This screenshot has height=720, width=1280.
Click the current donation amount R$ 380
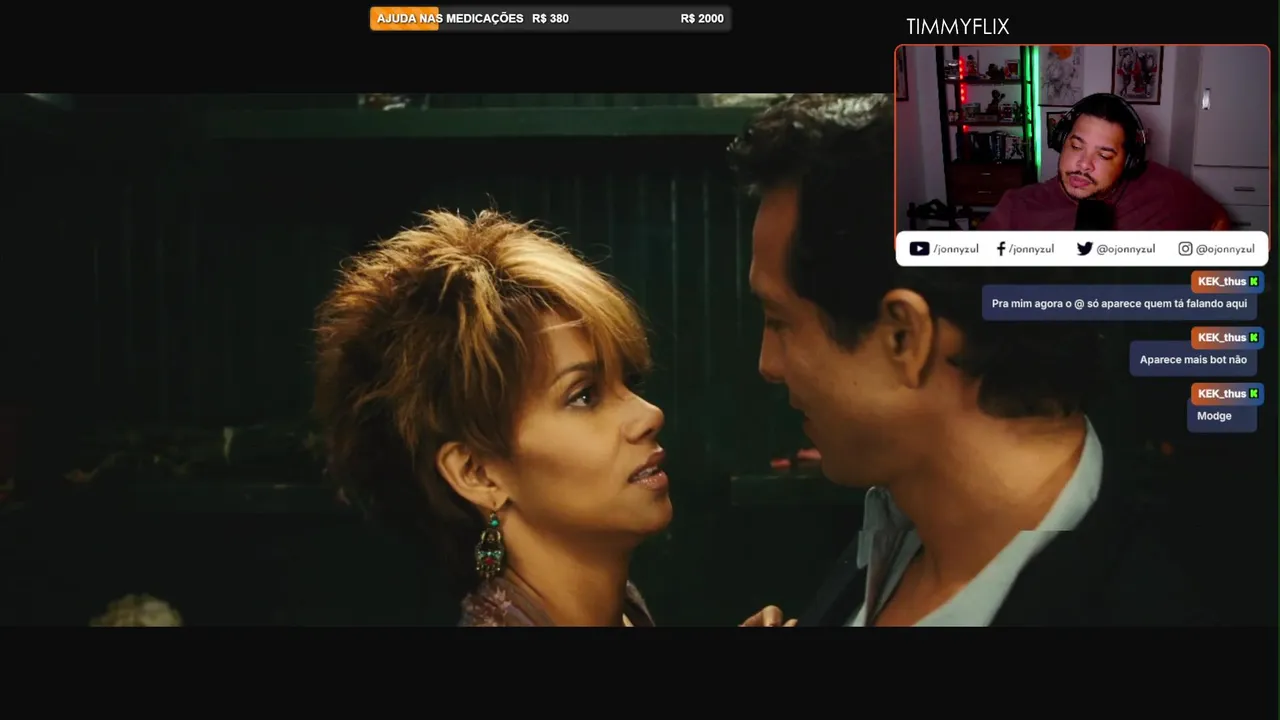click(x=550, y=19)
